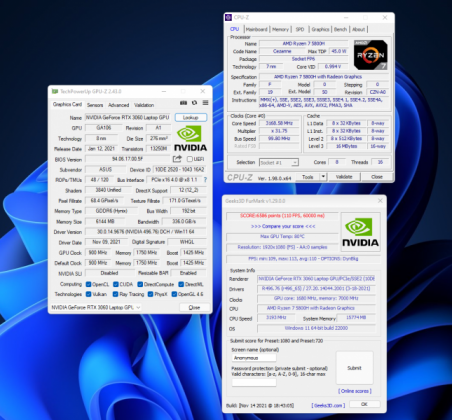This screenshot has width=452, height=420.
Task: Open the CPU-Z About tab
Action: (x=359, y=29)
